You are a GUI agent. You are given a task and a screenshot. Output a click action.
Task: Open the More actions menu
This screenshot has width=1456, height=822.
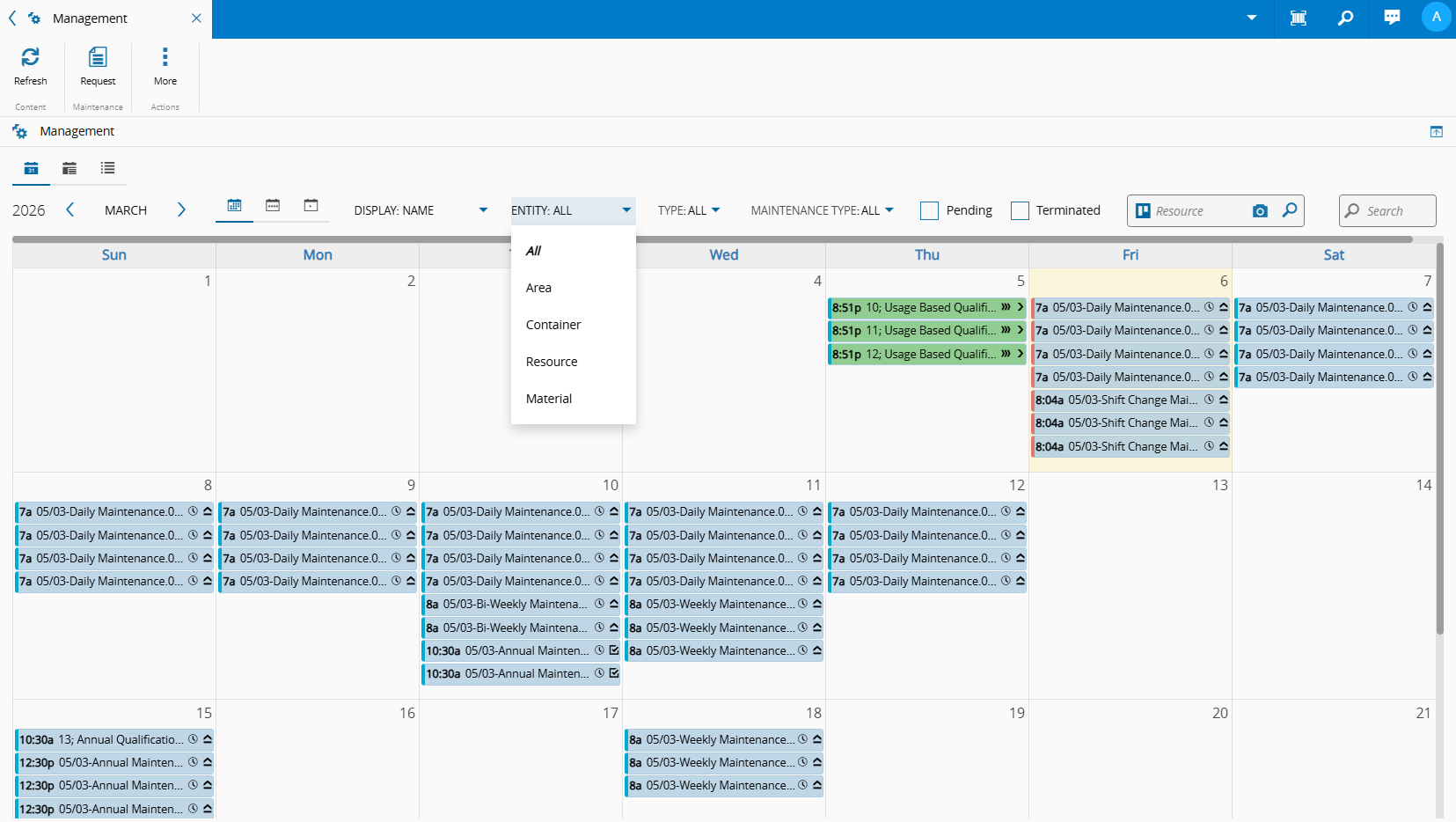165,67
